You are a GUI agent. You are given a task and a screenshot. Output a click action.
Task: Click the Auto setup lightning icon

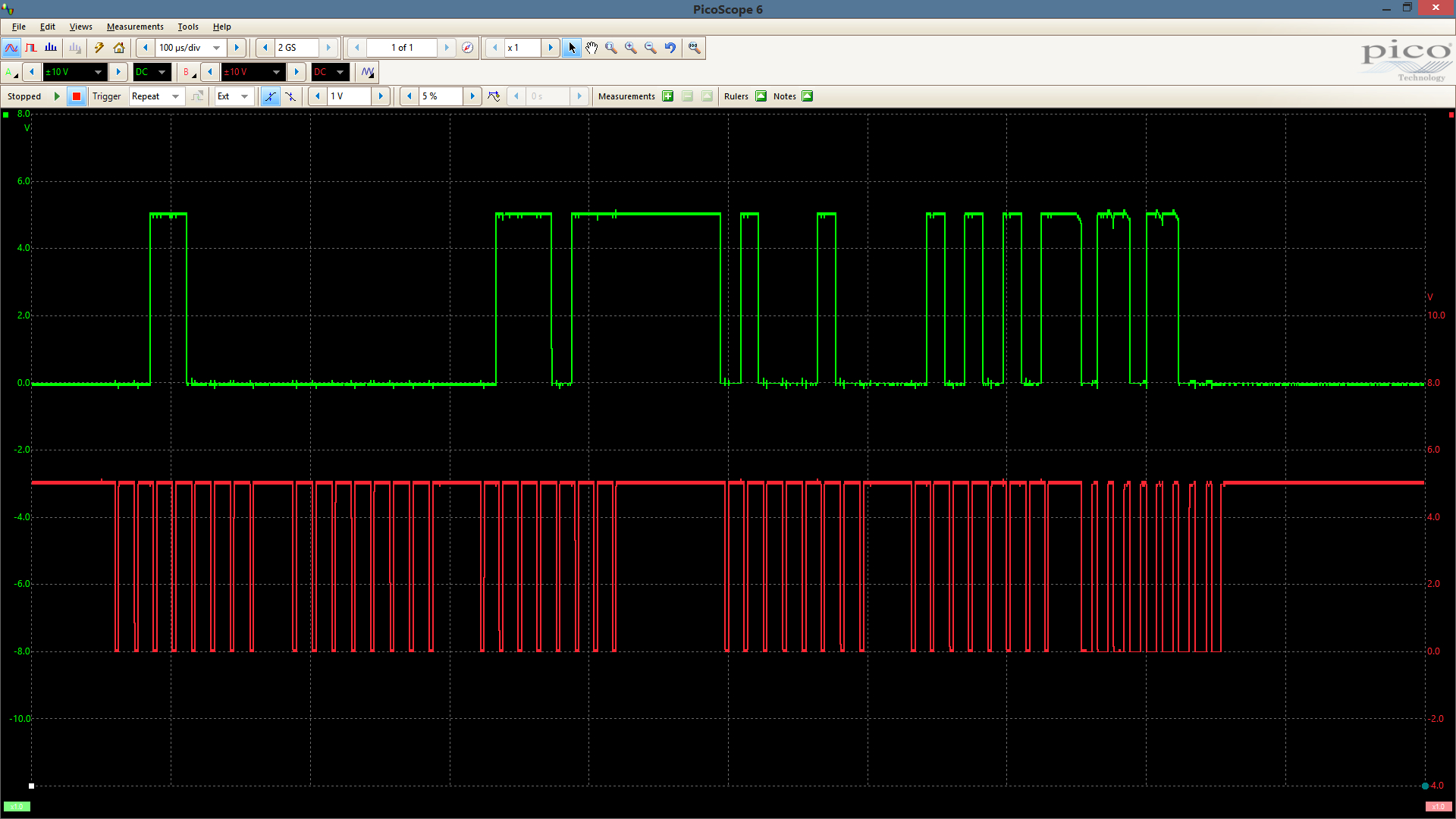click(99, 48)
